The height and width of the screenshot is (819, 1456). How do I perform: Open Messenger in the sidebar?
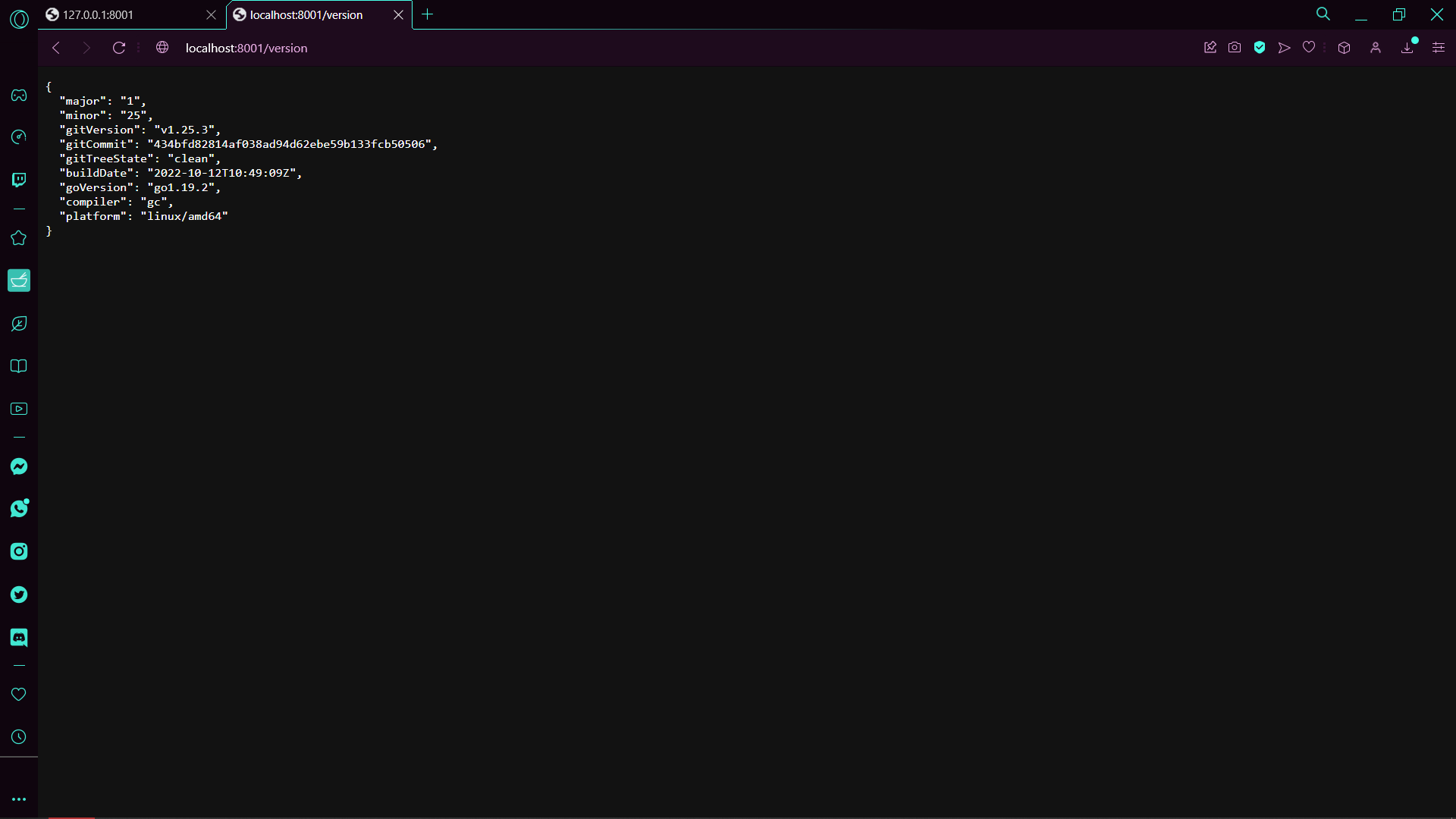click(19, 466)
